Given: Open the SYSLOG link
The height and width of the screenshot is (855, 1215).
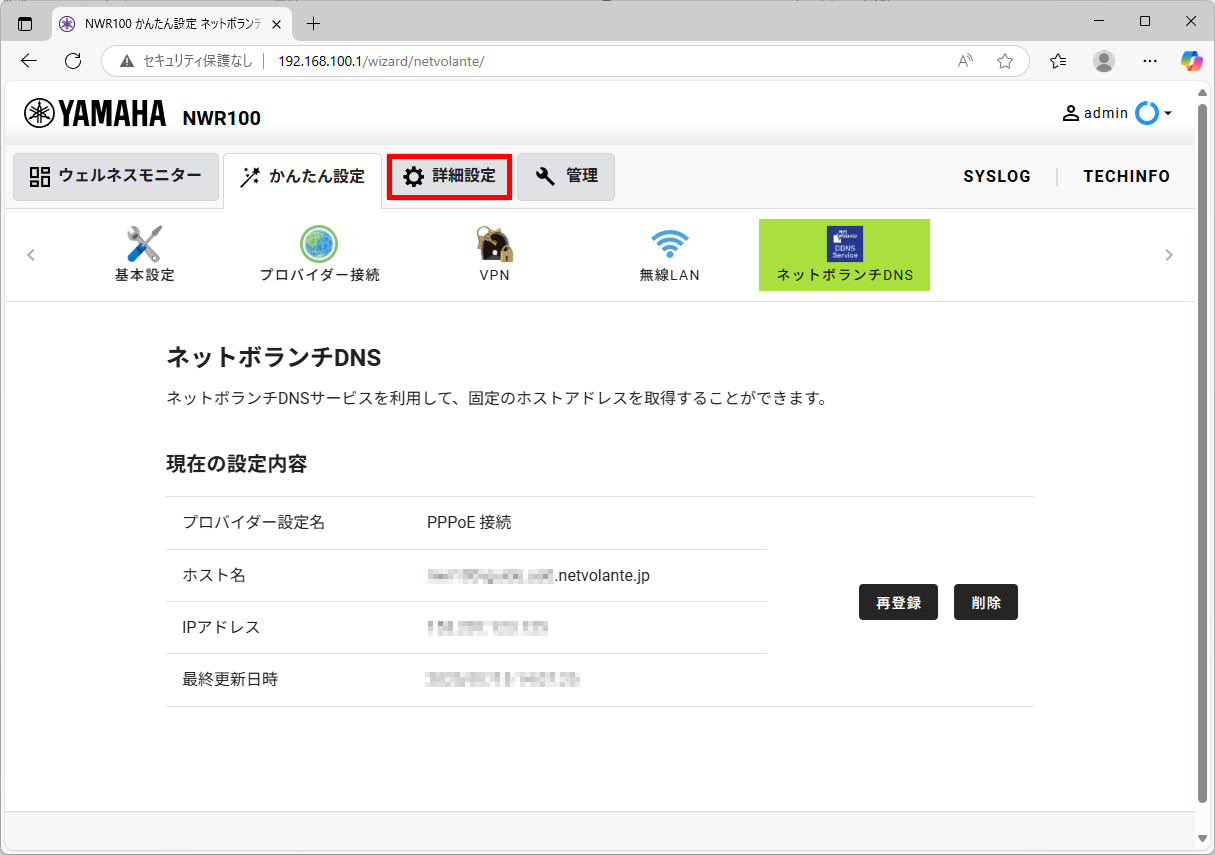Looking at the screenshot, I should pyautogui.click(x=997, y=176).
